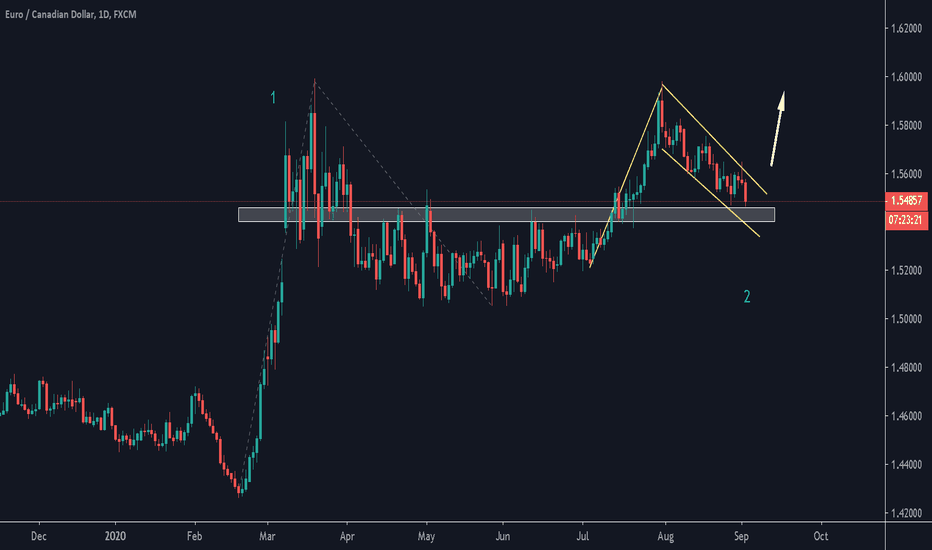Click the Feb label on time axis
This screenshot has width=932, height=550.
194,536
